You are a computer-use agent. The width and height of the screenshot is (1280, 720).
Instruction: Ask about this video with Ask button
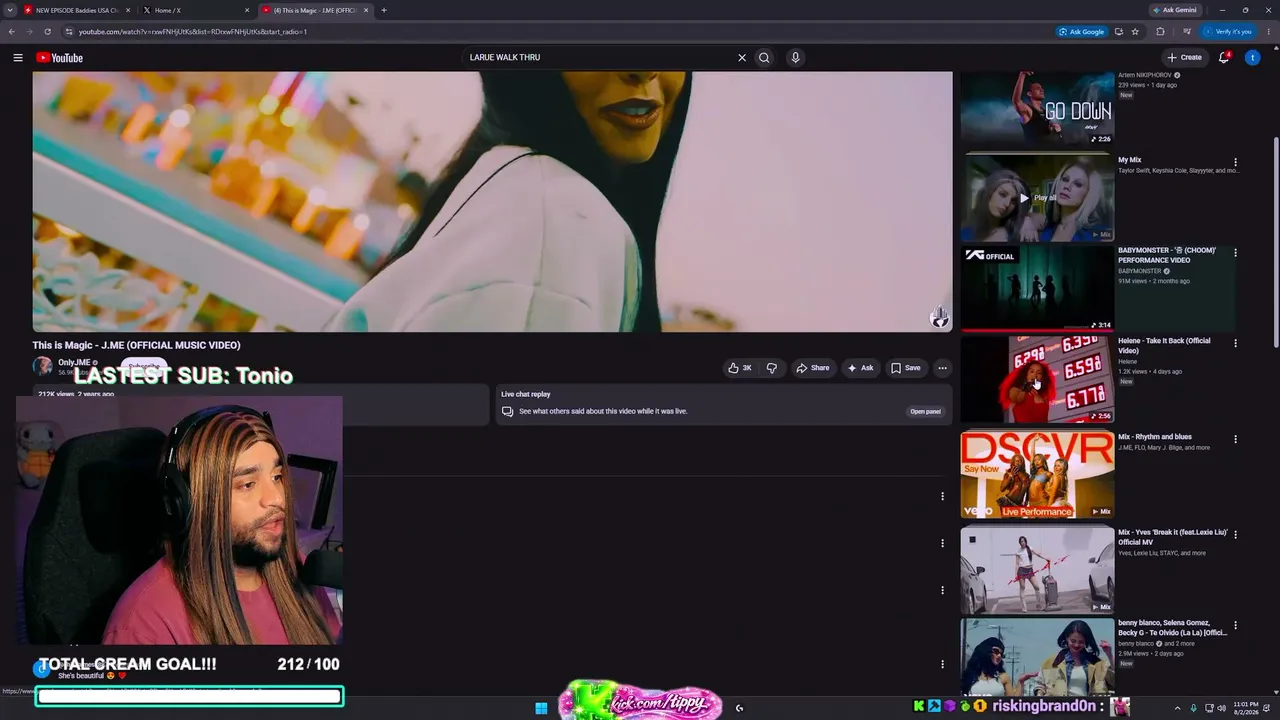860,368
